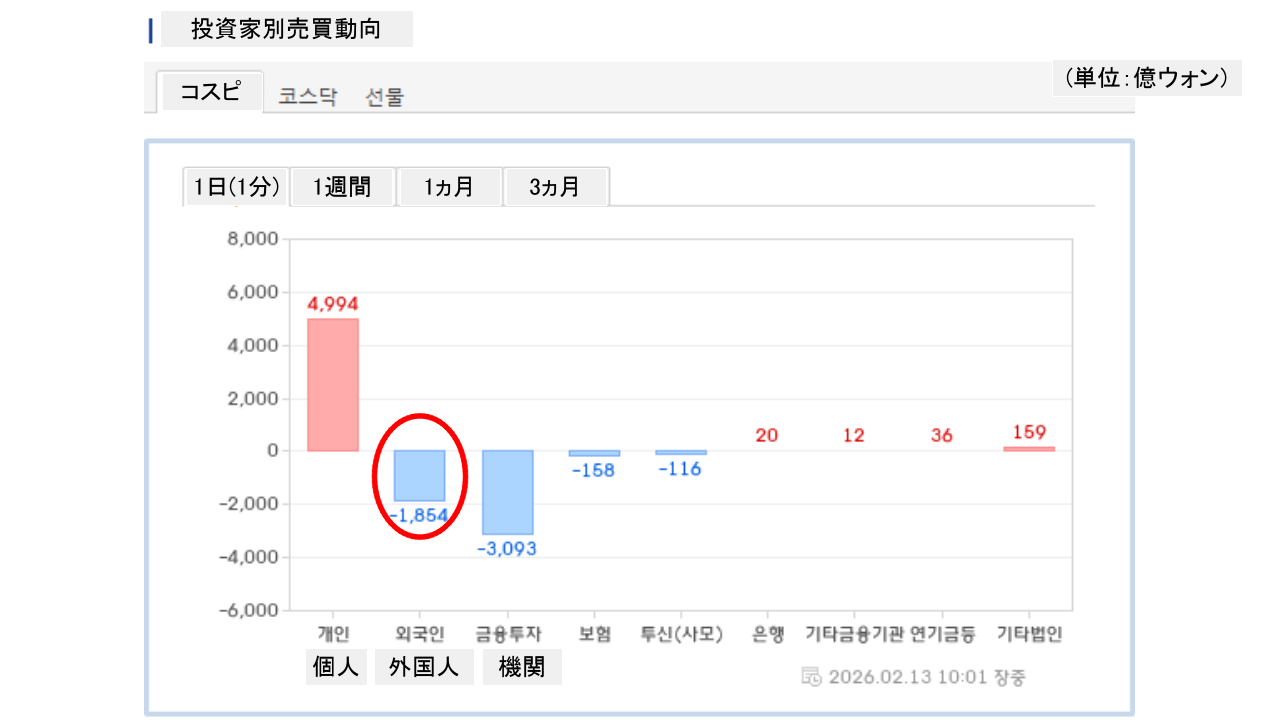Click the red 개인 bar showing 4,994

[333, 385]
